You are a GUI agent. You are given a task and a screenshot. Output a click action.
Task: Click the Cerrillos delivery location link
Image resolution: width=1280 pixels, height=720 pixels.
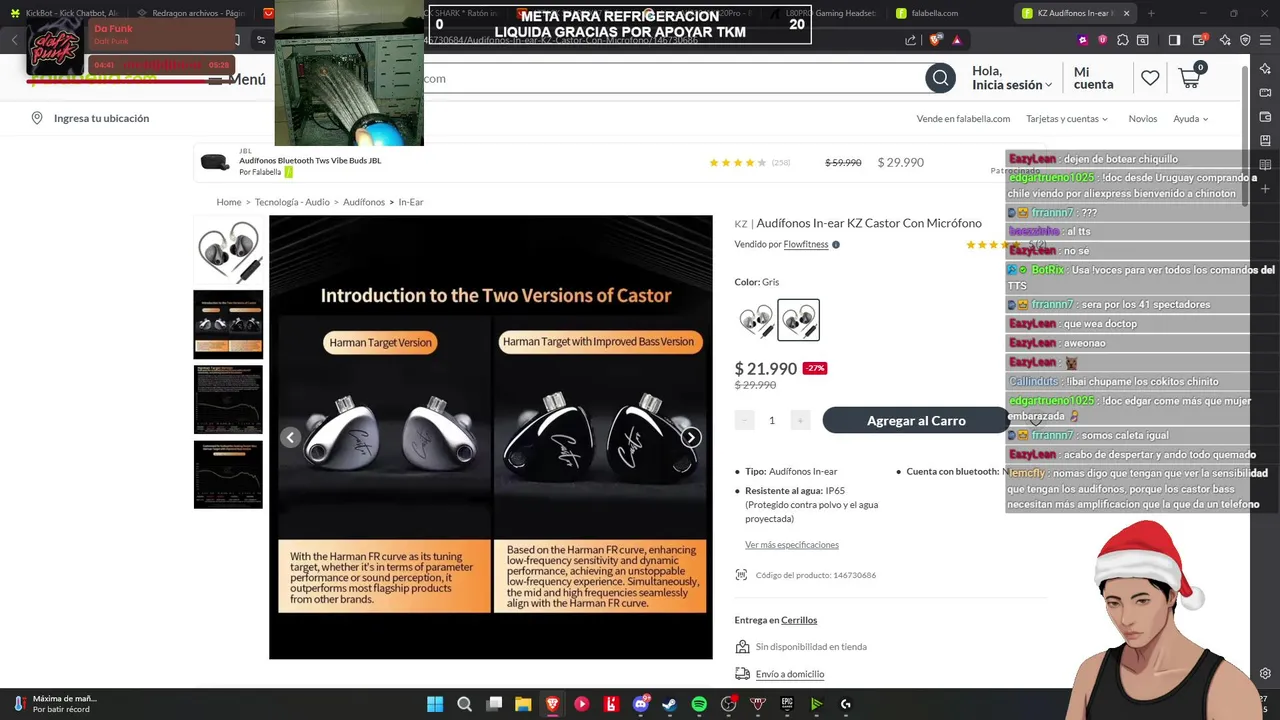[x=799, y=620]
